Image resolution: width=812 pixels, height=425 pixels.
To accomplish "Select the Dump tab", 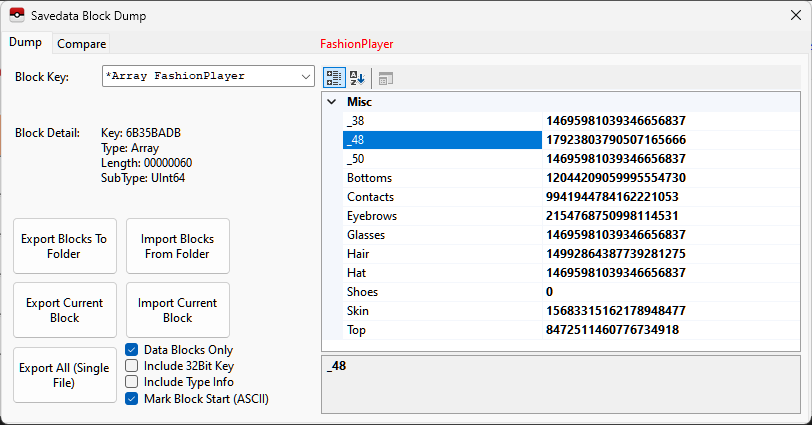I will (25, 42).
